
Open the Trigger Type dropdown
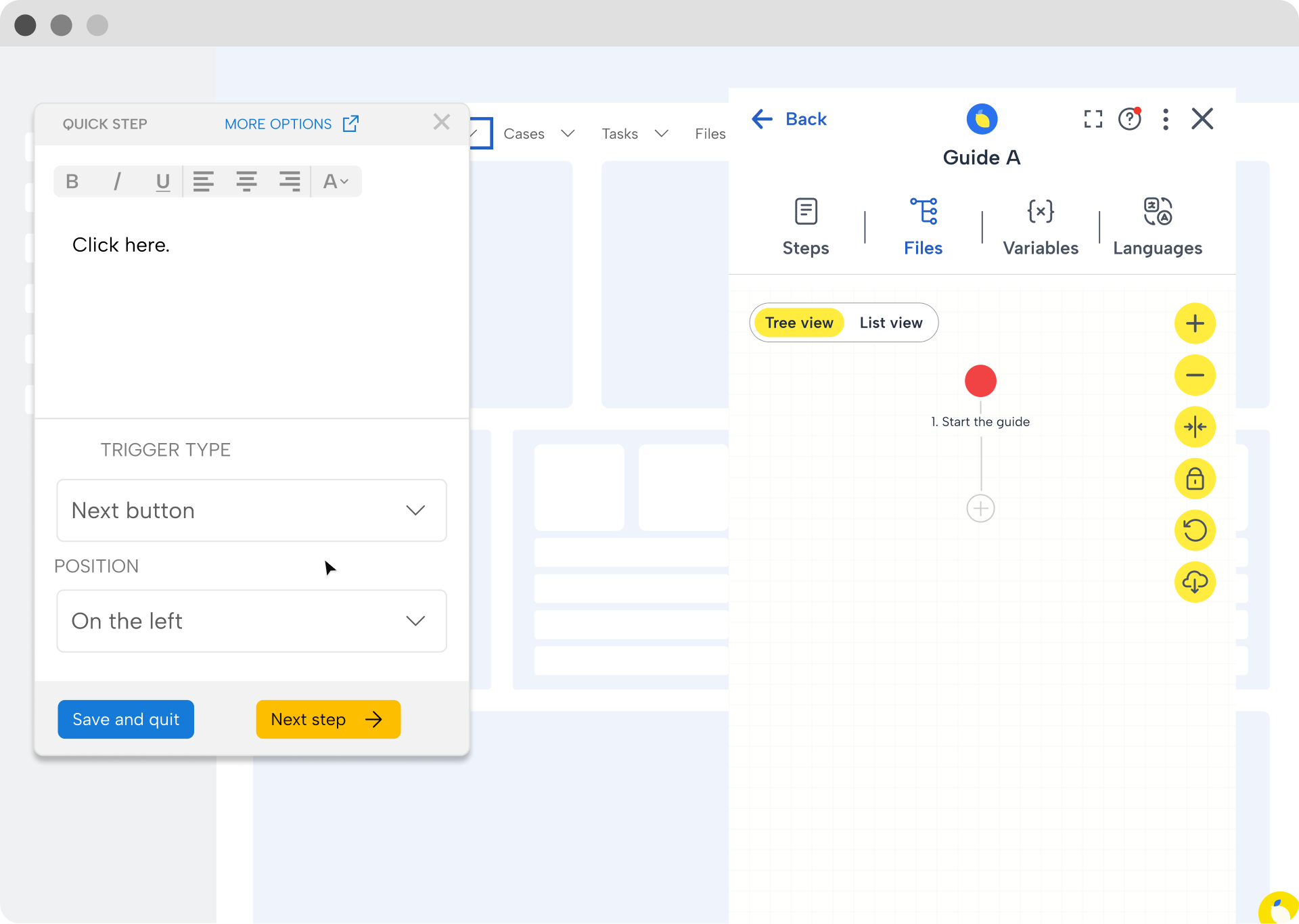(x=252, y=511)
